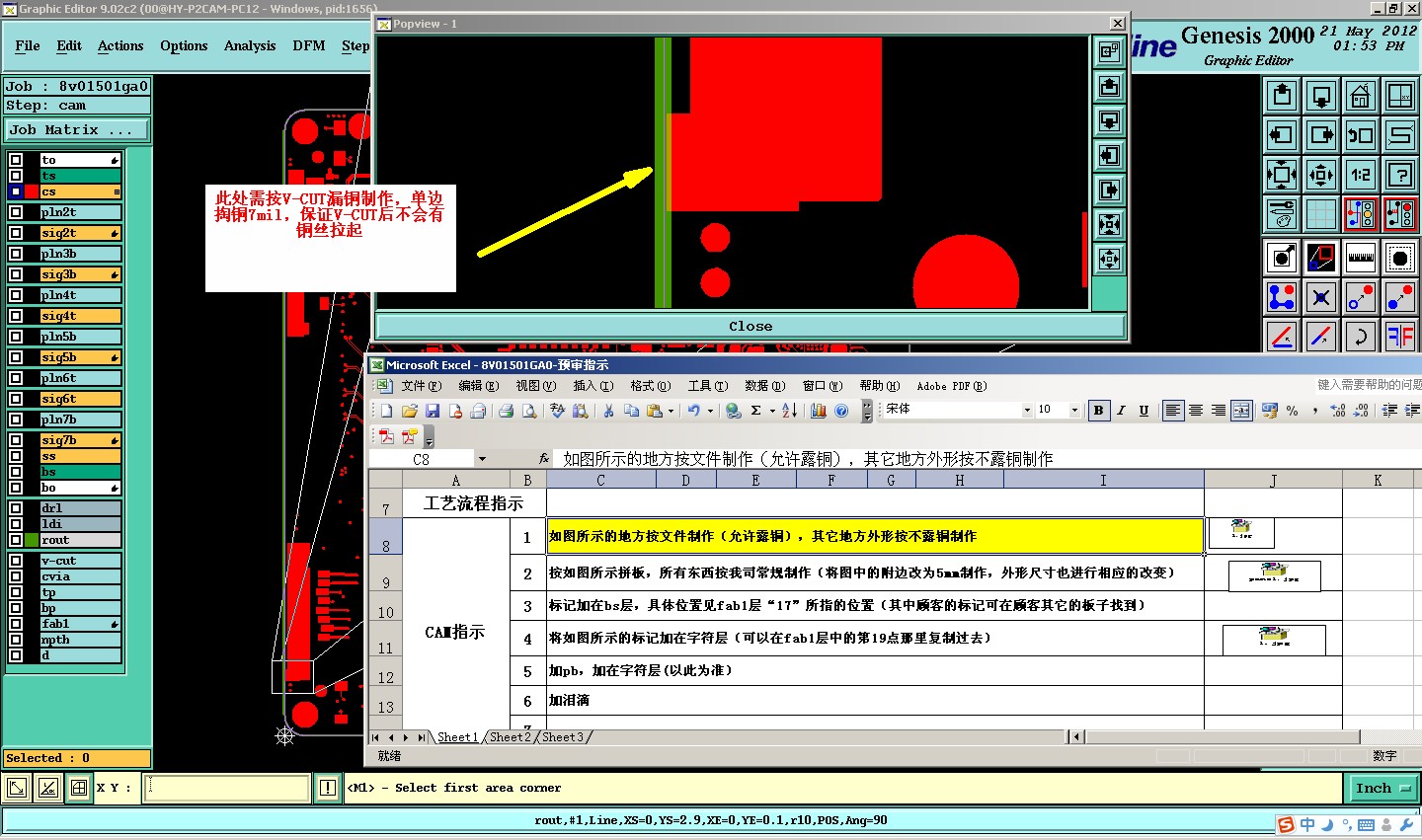Open AutoSum dropdown arrow in Excel
Viewport: 1422px width, 840px height.
(x=772, y=411)
